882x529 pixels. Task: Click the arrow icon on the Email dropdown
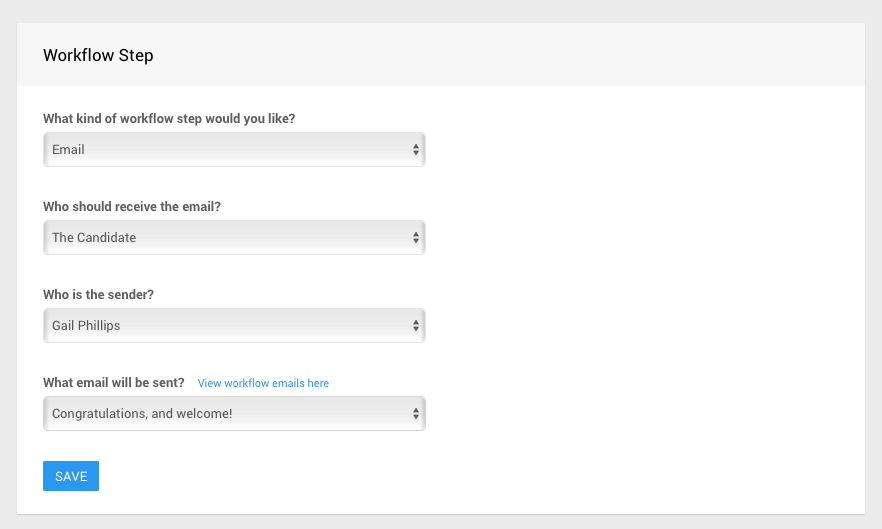point(415,150)
